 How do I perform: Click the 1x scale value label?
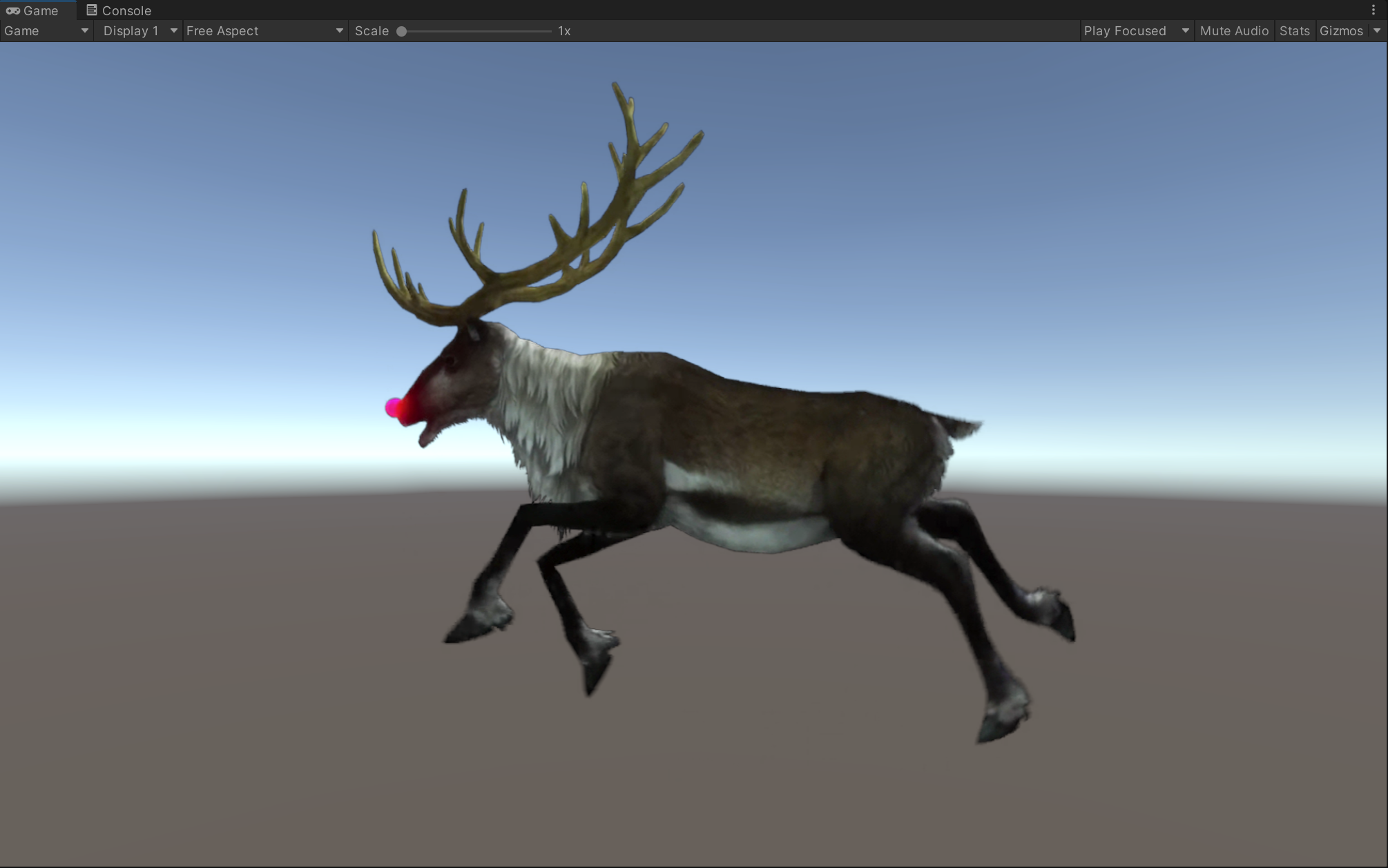pyautogui.click(x=564, y=30)
